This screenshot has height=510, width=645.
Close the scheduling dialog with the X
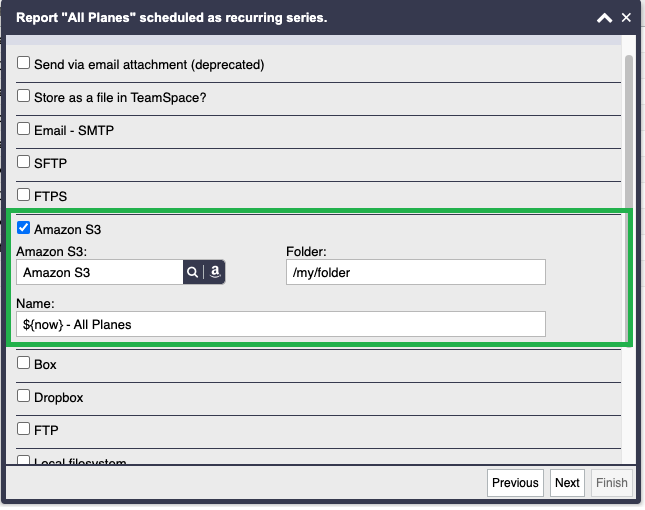click(626, 18)
